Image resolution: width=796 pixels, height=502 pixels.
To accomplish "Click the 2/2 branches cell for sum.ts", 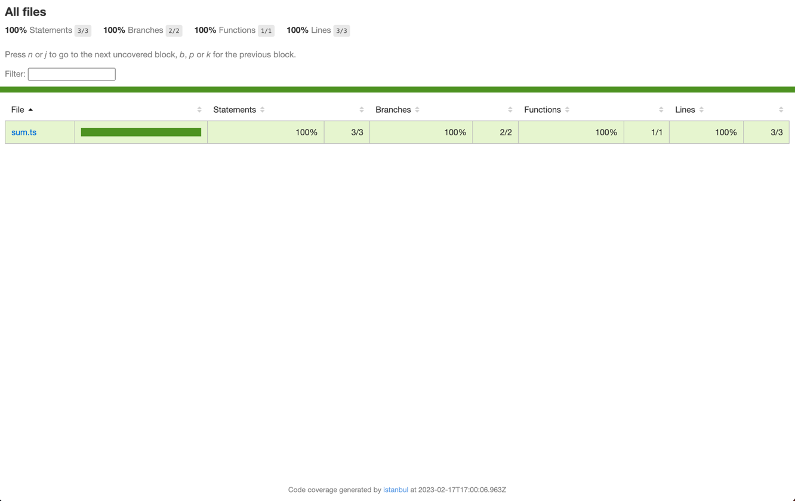I will pos(495,132).
